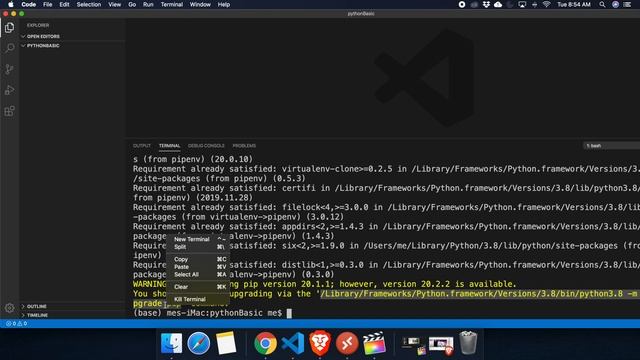Choose Paste from the context menu

tap(198, 267)
